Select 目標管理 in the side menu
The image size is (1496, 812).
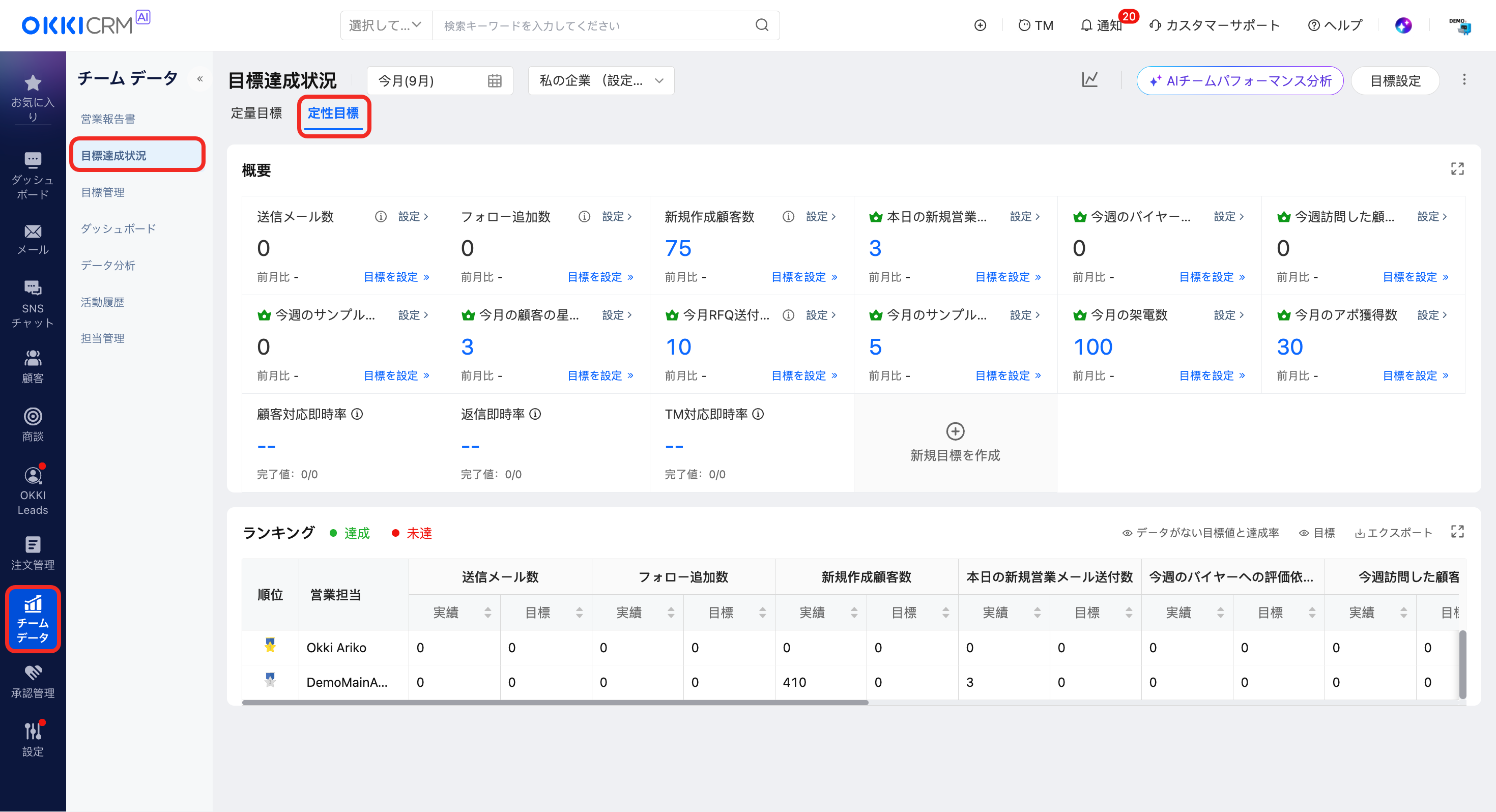pos(103,192)
